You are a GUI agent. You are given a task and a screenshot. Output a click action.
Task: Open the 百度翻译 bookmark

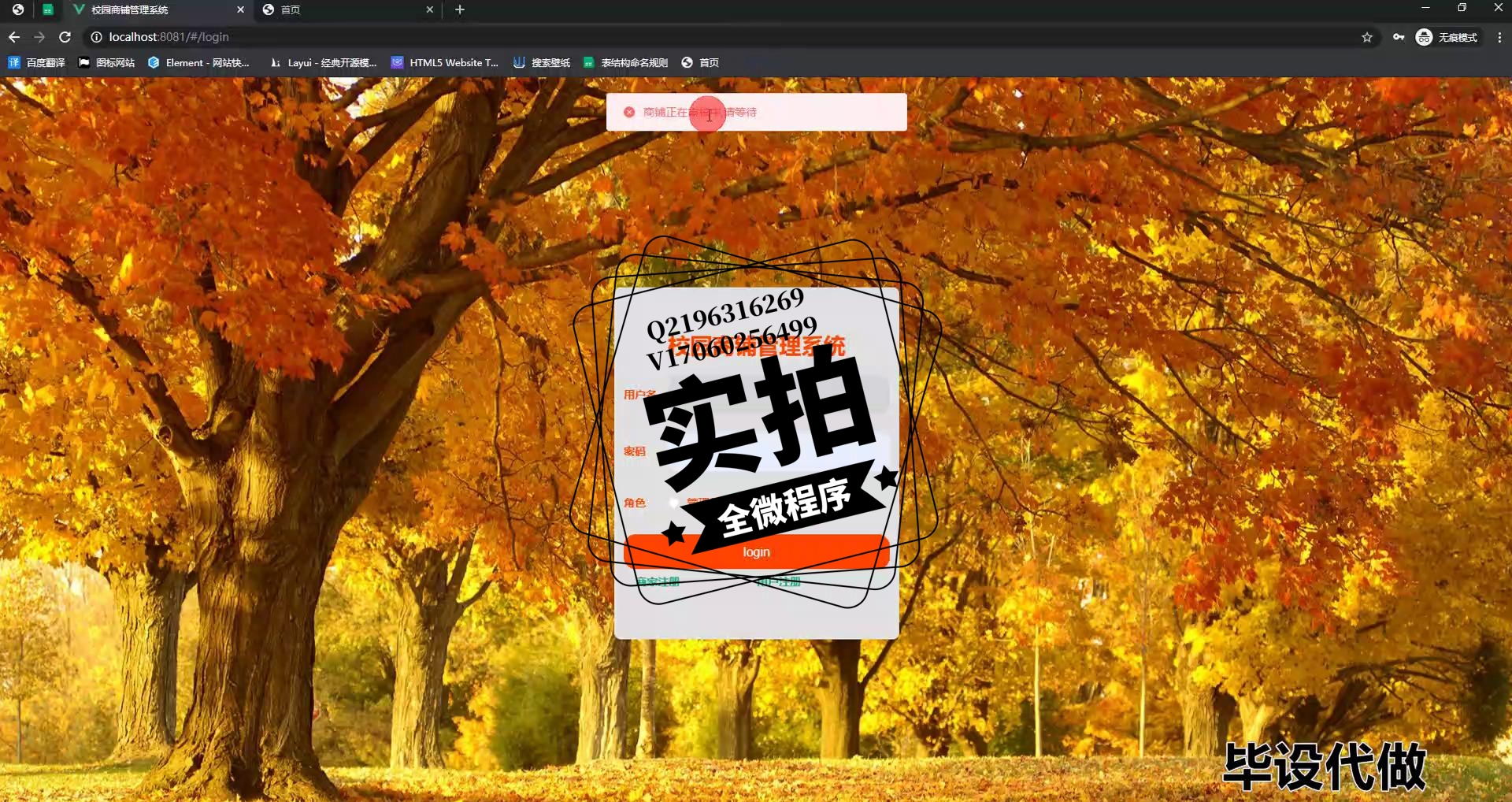click(36, 62)
